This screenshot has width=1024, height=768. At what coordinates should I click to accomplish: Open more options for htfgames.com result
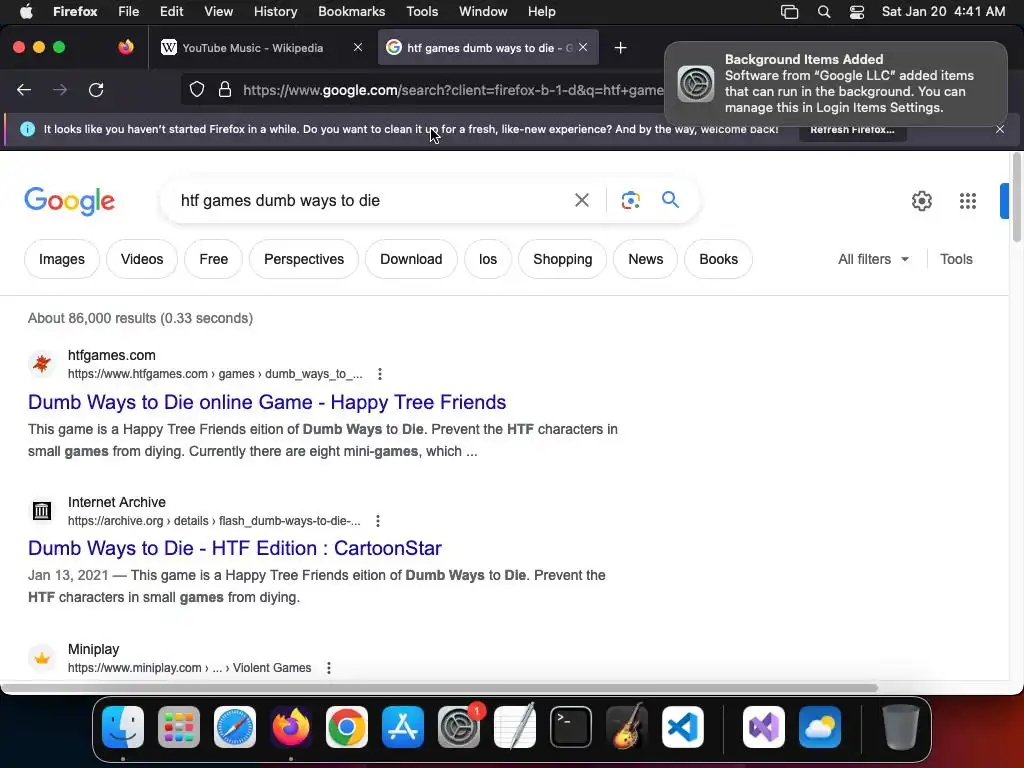coord(380,374)
